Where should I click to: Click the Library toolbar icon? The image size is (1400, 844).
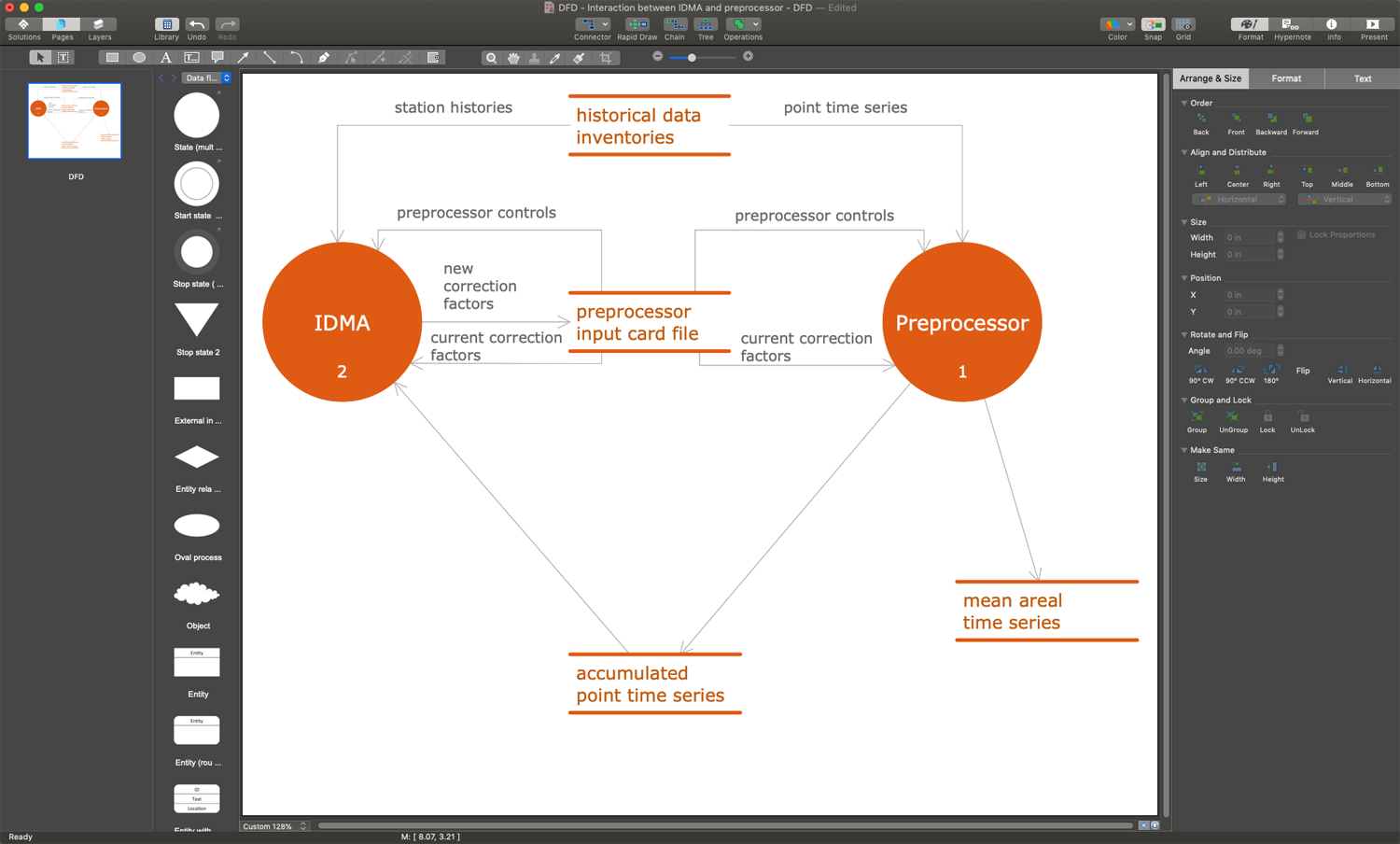pos(166,28)
